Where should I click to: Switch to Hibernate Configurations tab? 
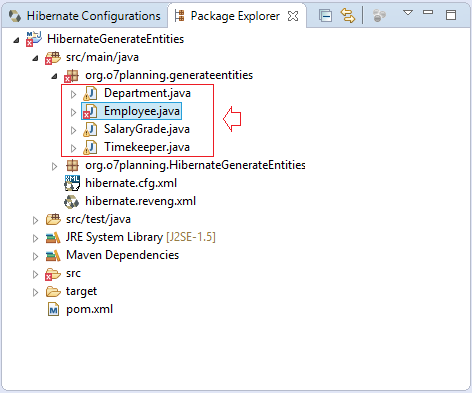point(85,16)
